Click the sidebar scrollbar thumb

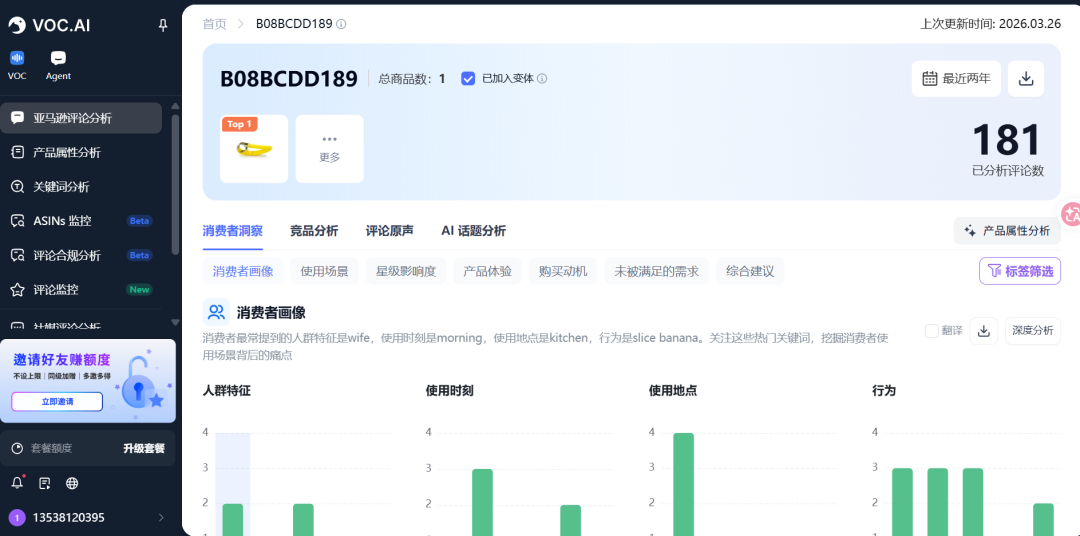tap(176, 184)
